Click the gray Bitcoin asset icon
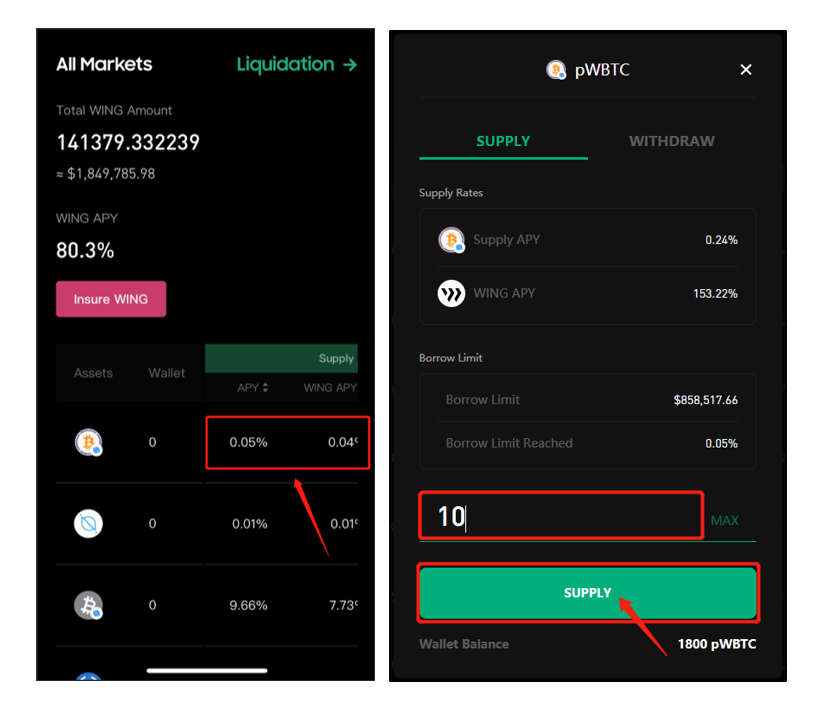The width and height of the screenshot is (823, 710). coord(90,604)
